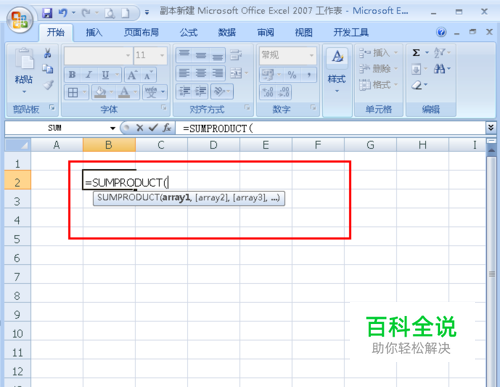Toggle Underline formatting
The height and width of the screenshot is (387, 500).
pos(105,75)
